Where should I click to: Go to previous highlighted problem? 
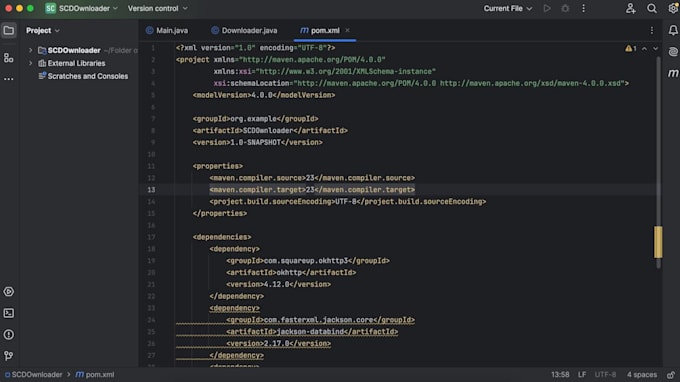tap(644, 49)
